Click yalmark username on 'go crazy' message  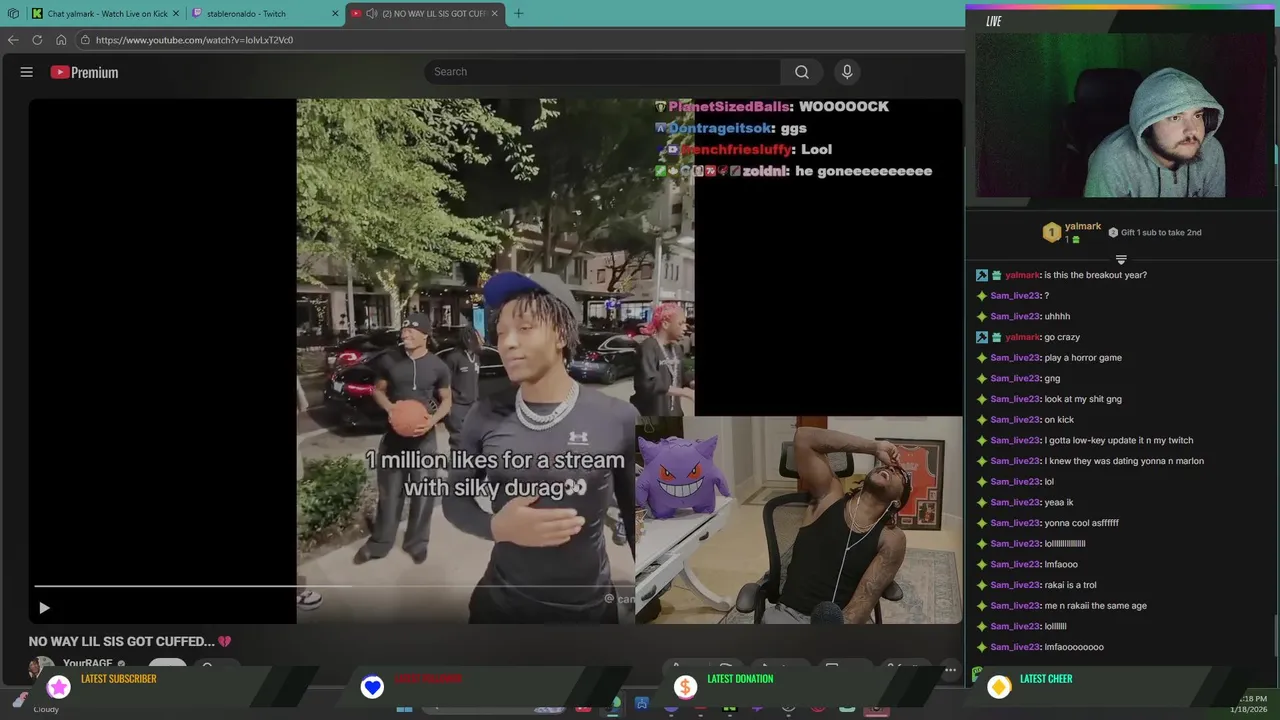point(1022,337)
